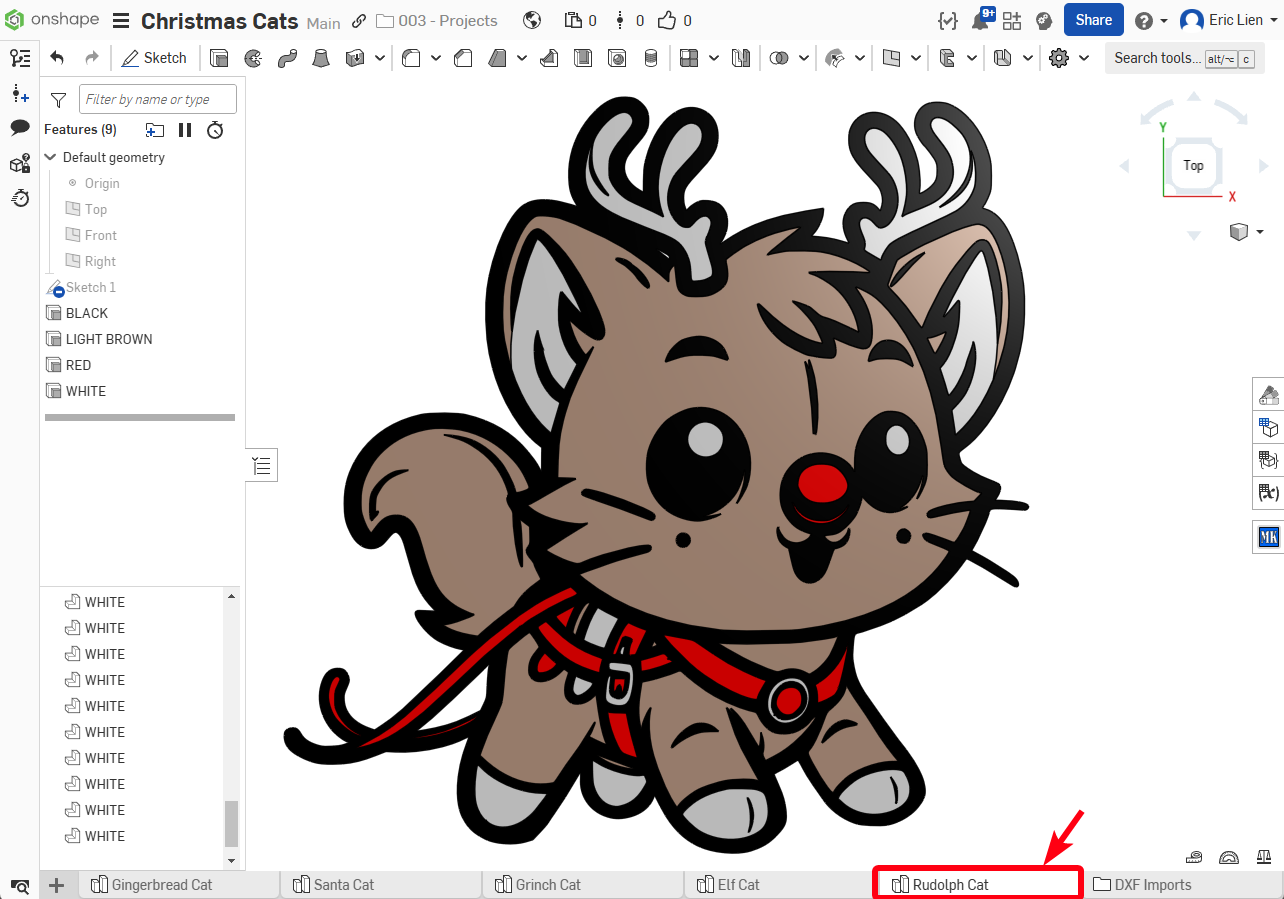This screenshot has height=899, width=1284.
Task: Select the Hole tool
Action: pyautogui.click(x=617, y=58)
